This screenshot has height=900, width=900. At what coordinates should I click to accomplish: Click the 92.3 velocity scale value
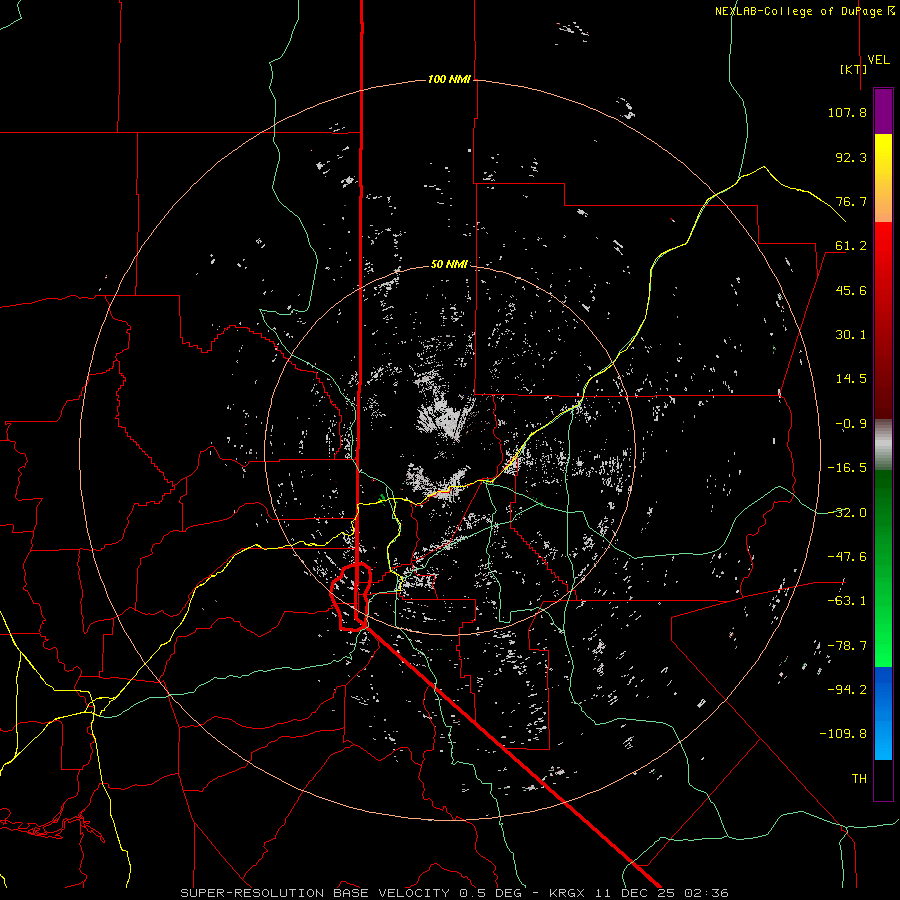(x=851, y=157)
